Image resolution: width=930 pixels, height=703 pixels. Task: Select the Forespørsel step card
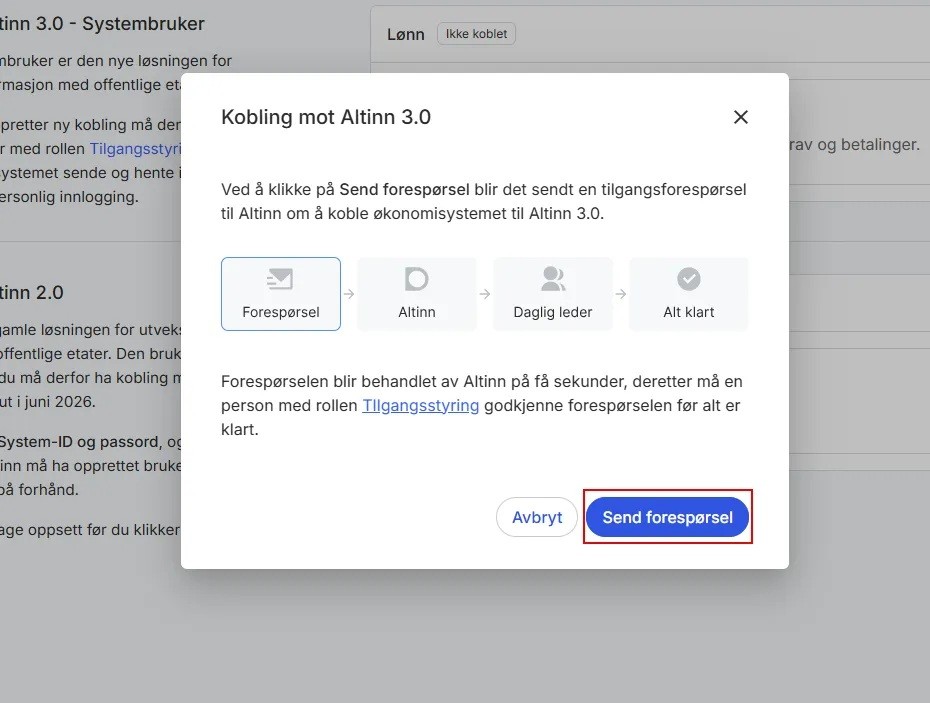pos(281,294)
